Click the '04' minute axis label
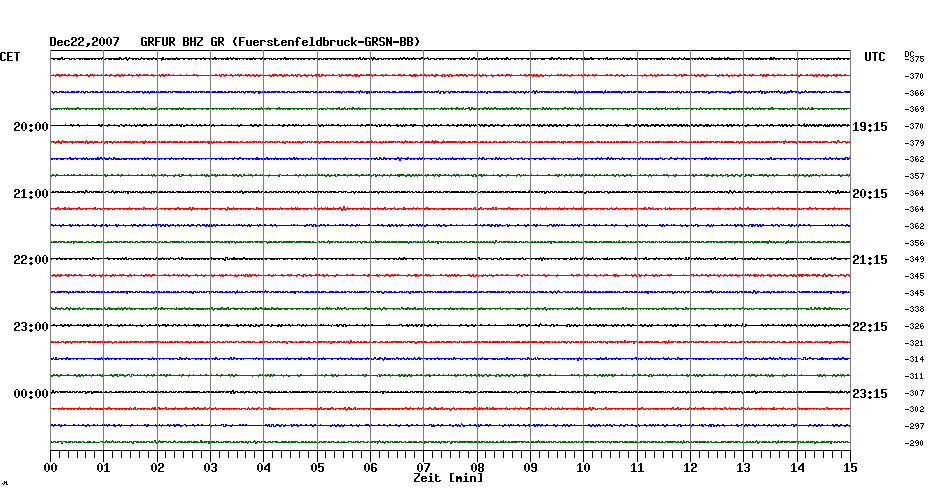The width and height of the screenshot is (930, 494). 264,468
